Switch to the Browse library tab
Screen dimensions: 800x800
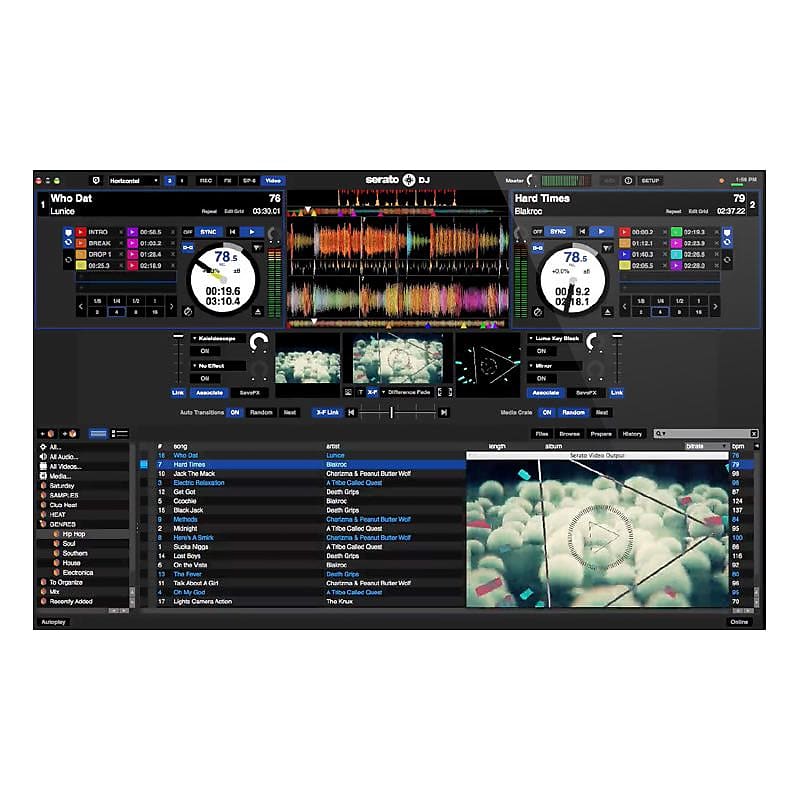coord(570,434)
